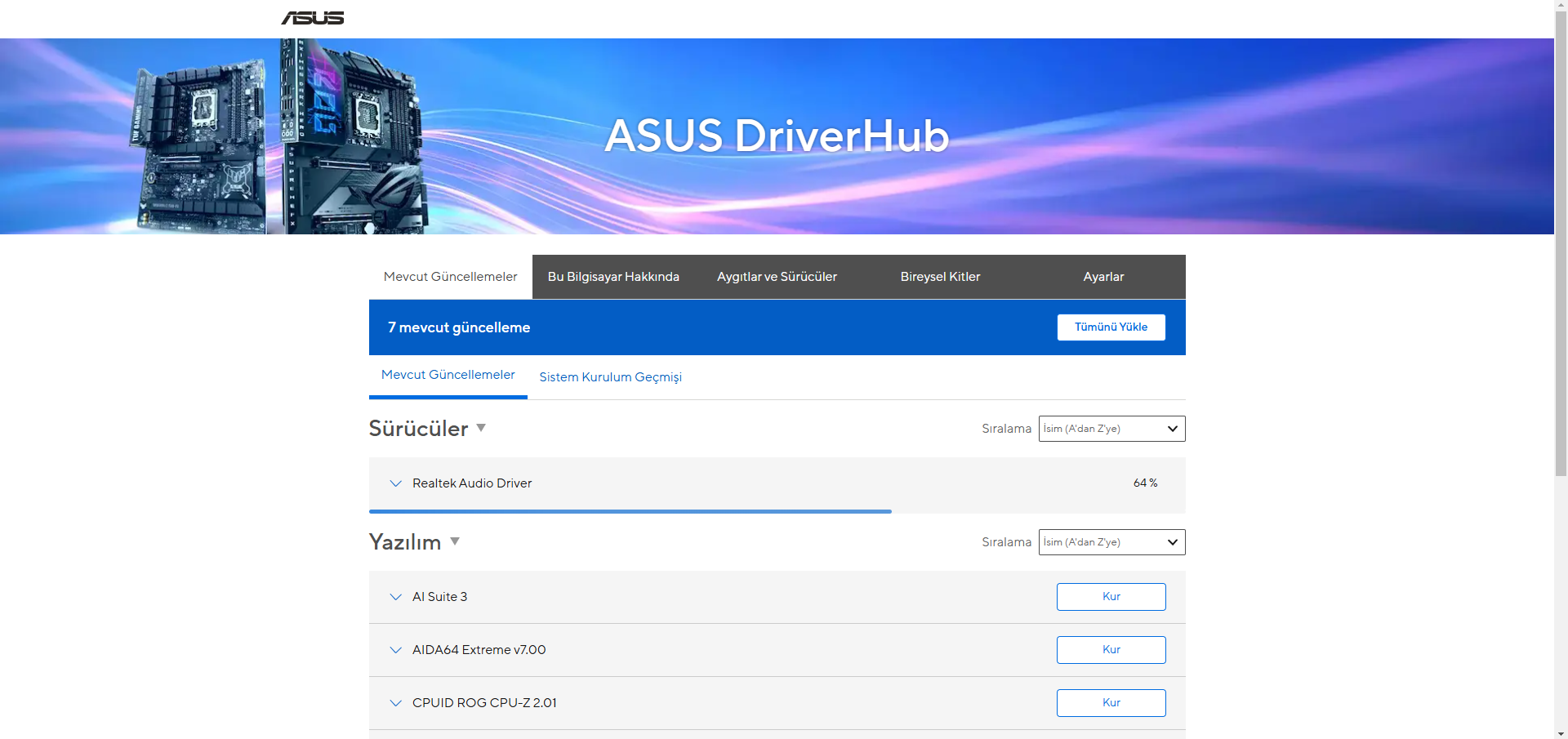Expand the AIDA64 Extreme v7.00 chevron
The height and width of the screenshot is (739, 1568).
tap(396, 650)
